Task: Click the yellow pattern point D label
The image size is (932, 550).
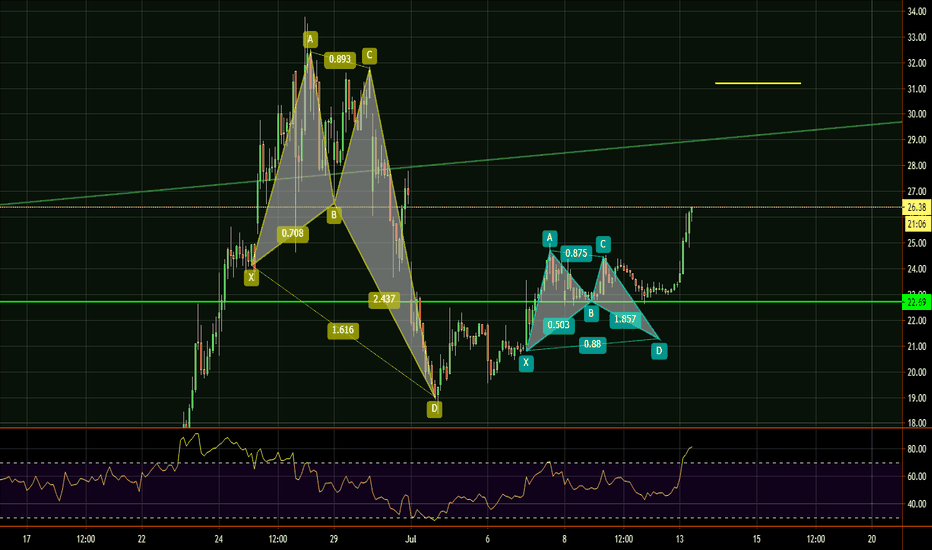Action: [434, 409]
